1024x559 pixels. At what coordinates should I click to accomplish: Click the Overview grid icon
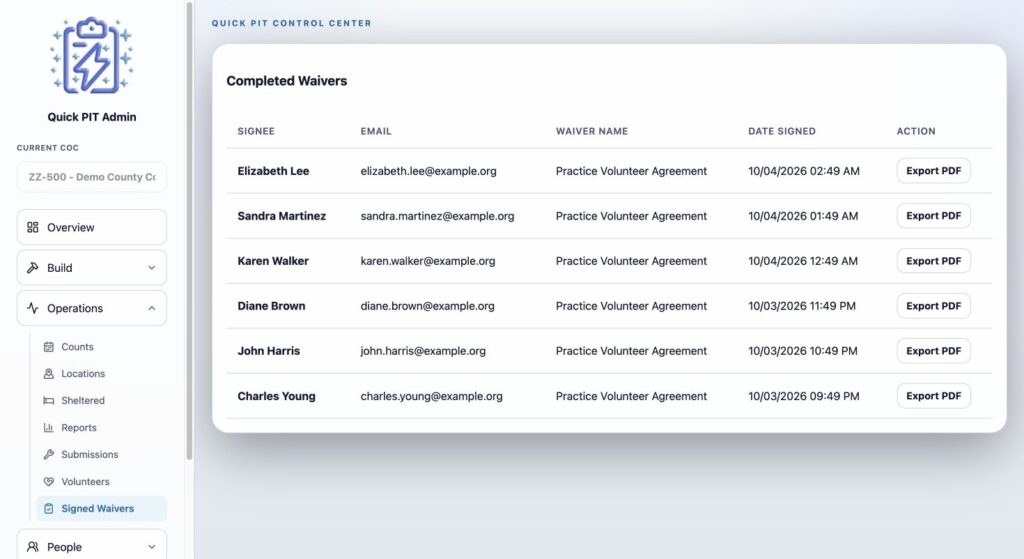click(x=33, y=227)
